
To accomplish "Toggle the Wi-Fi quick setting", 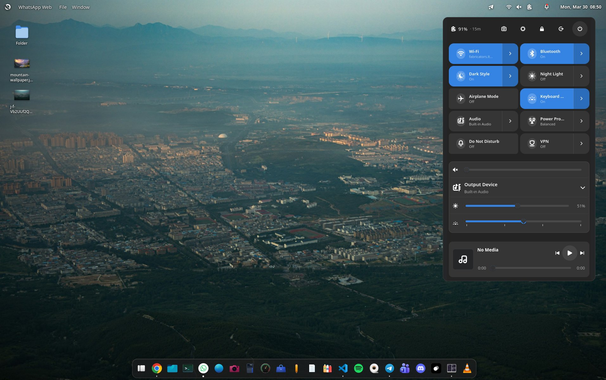I will tap(476, 54).
